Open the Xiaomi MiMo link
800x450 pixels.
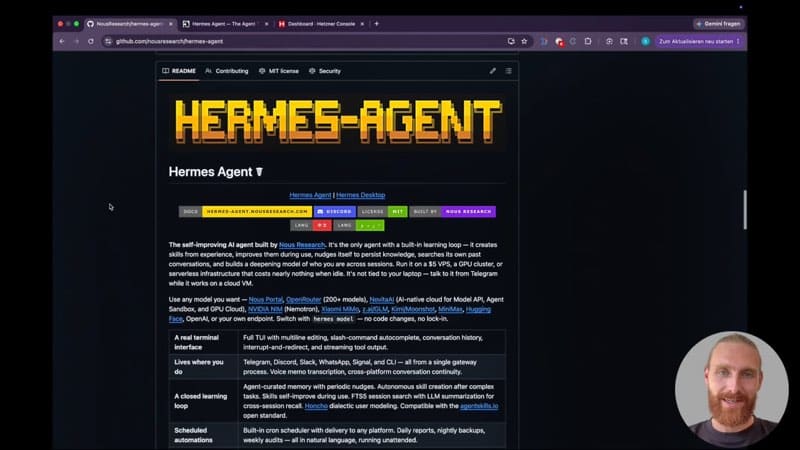click(340, 309)
